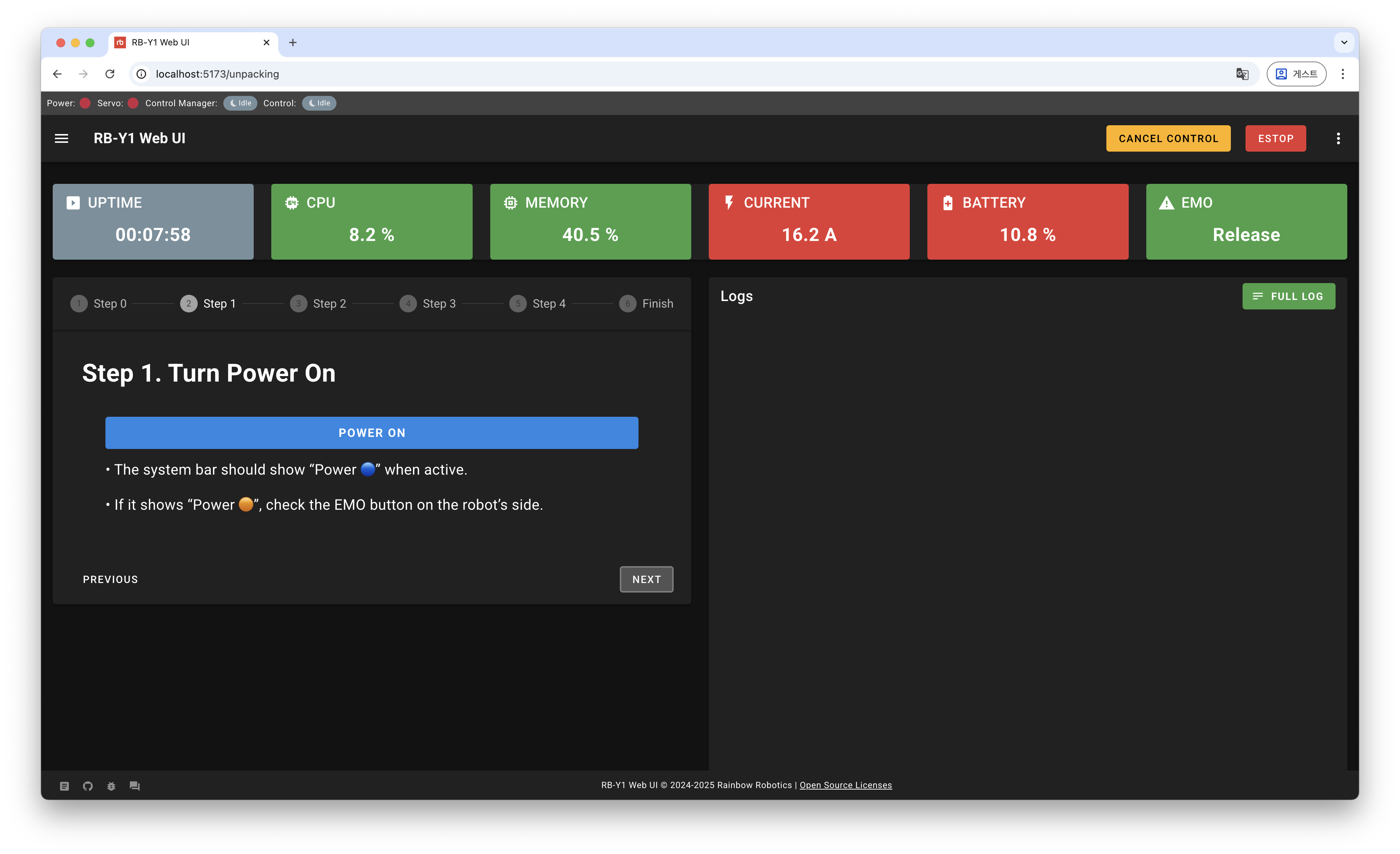Reload the page with browser refresh

pos(110,74)
